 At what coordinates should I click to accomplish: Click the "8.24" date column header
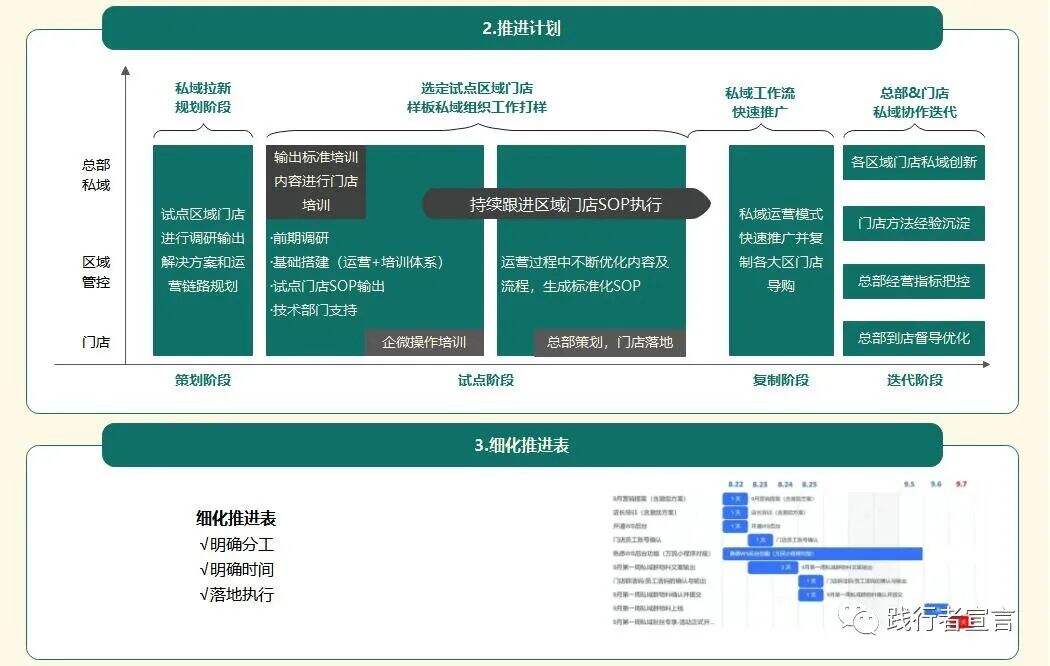[x=785, y=484]
